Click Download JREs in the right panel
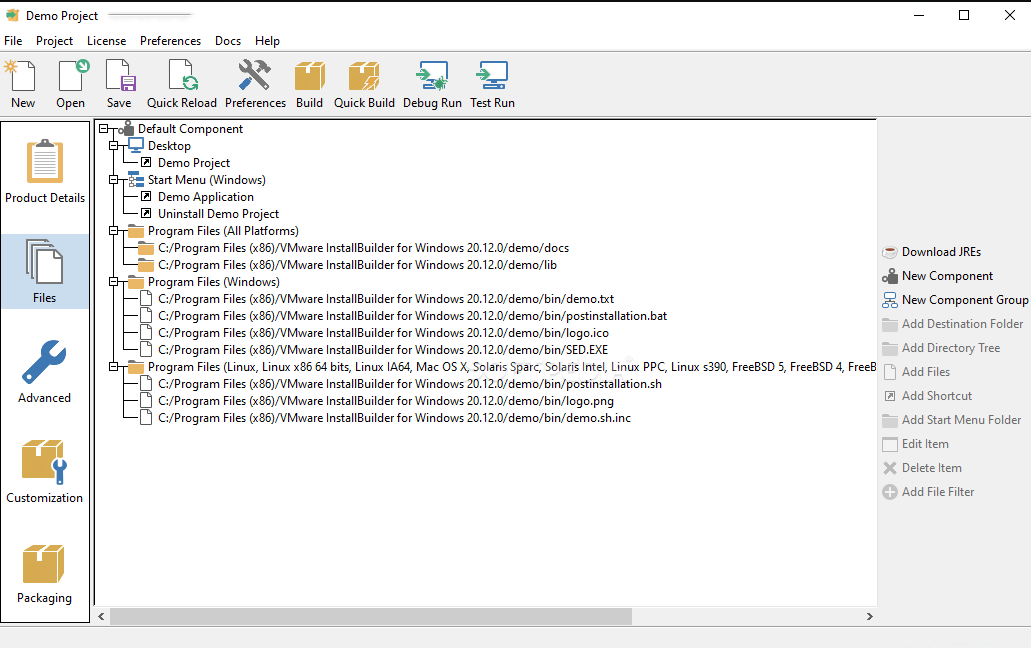Screen dimensions: 1031x648 click(x=932, y=252)
